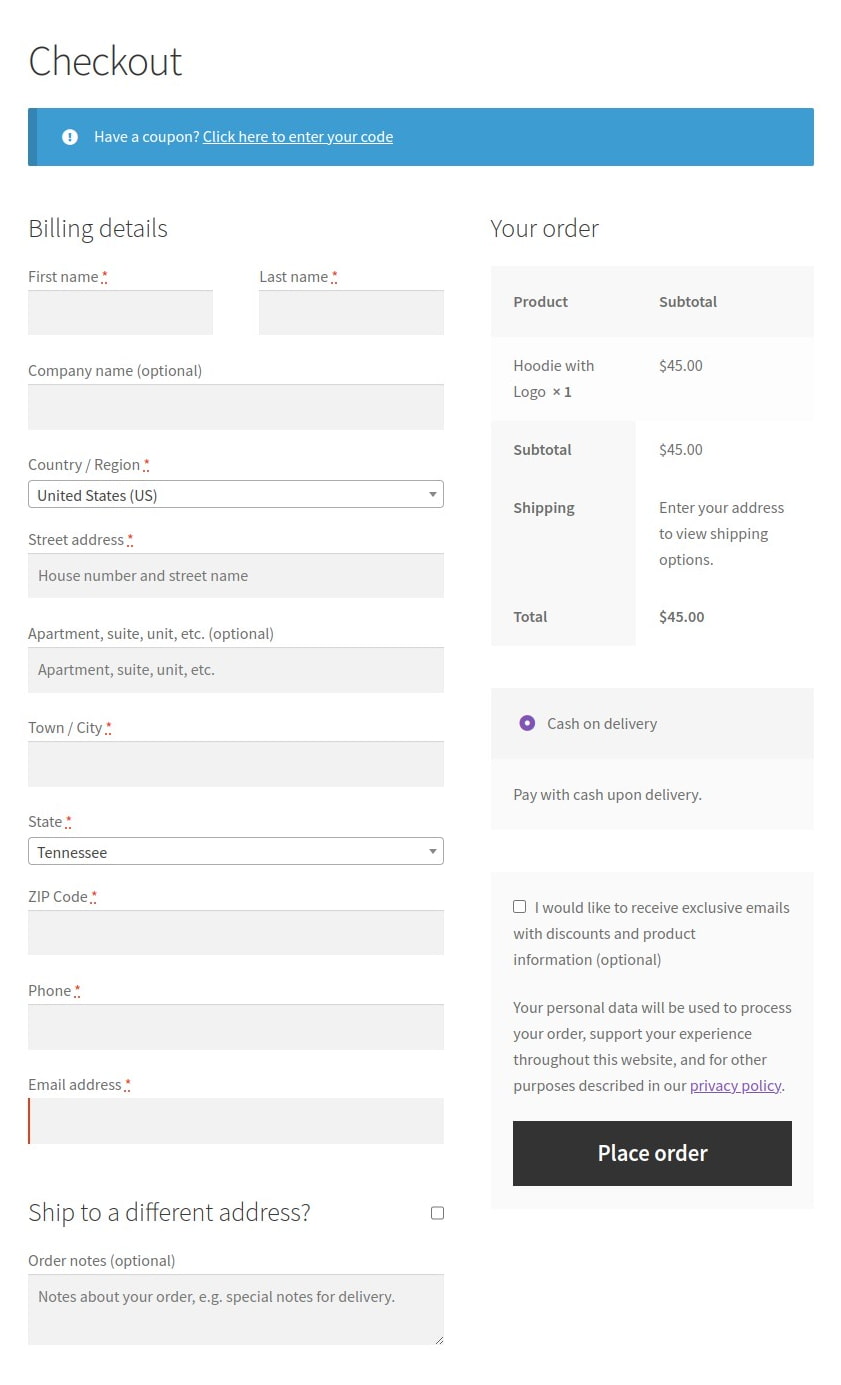The image size is (841, 1385).
Task: Click the Town / City input field
Action: coord(236,763)
